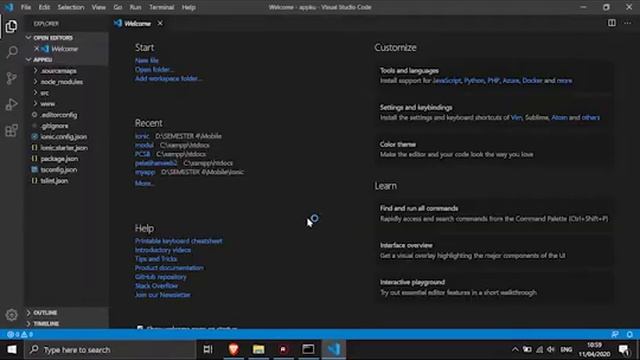Open the Extensions view
Viewport: 640px width, 360px height.
[x=11, y=131]
